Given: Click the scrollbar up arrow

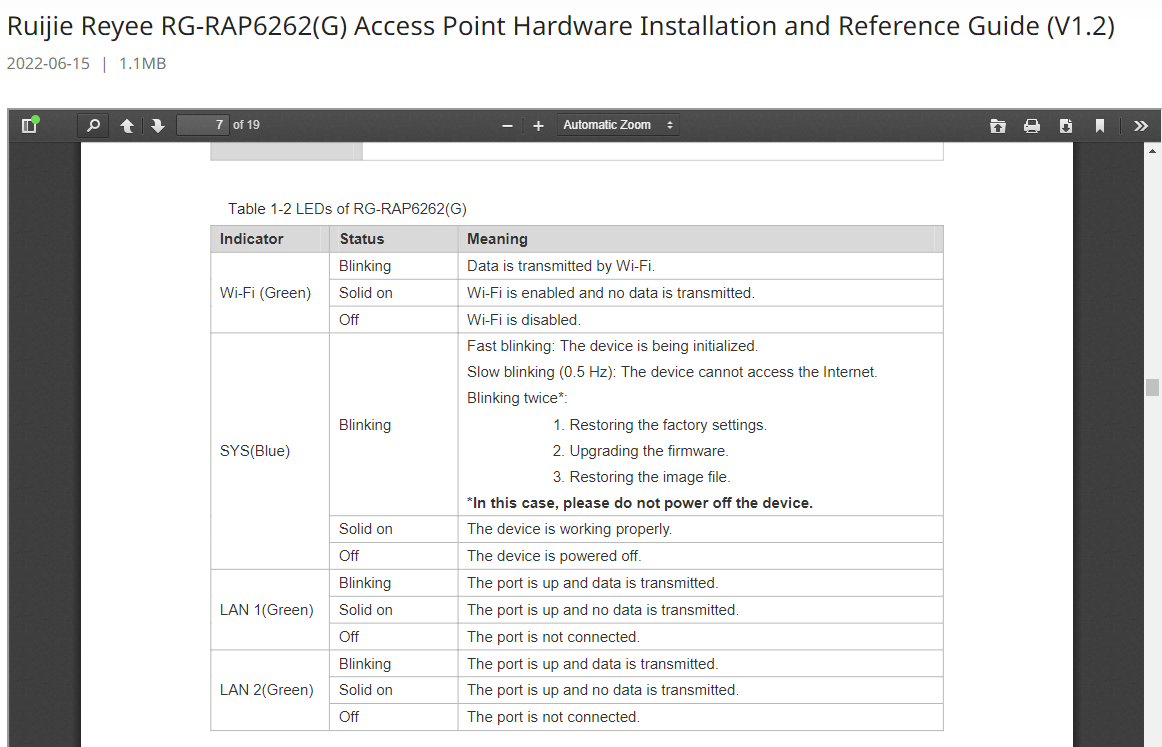Looking at the screenshot, I should [x=1152, y=150].
